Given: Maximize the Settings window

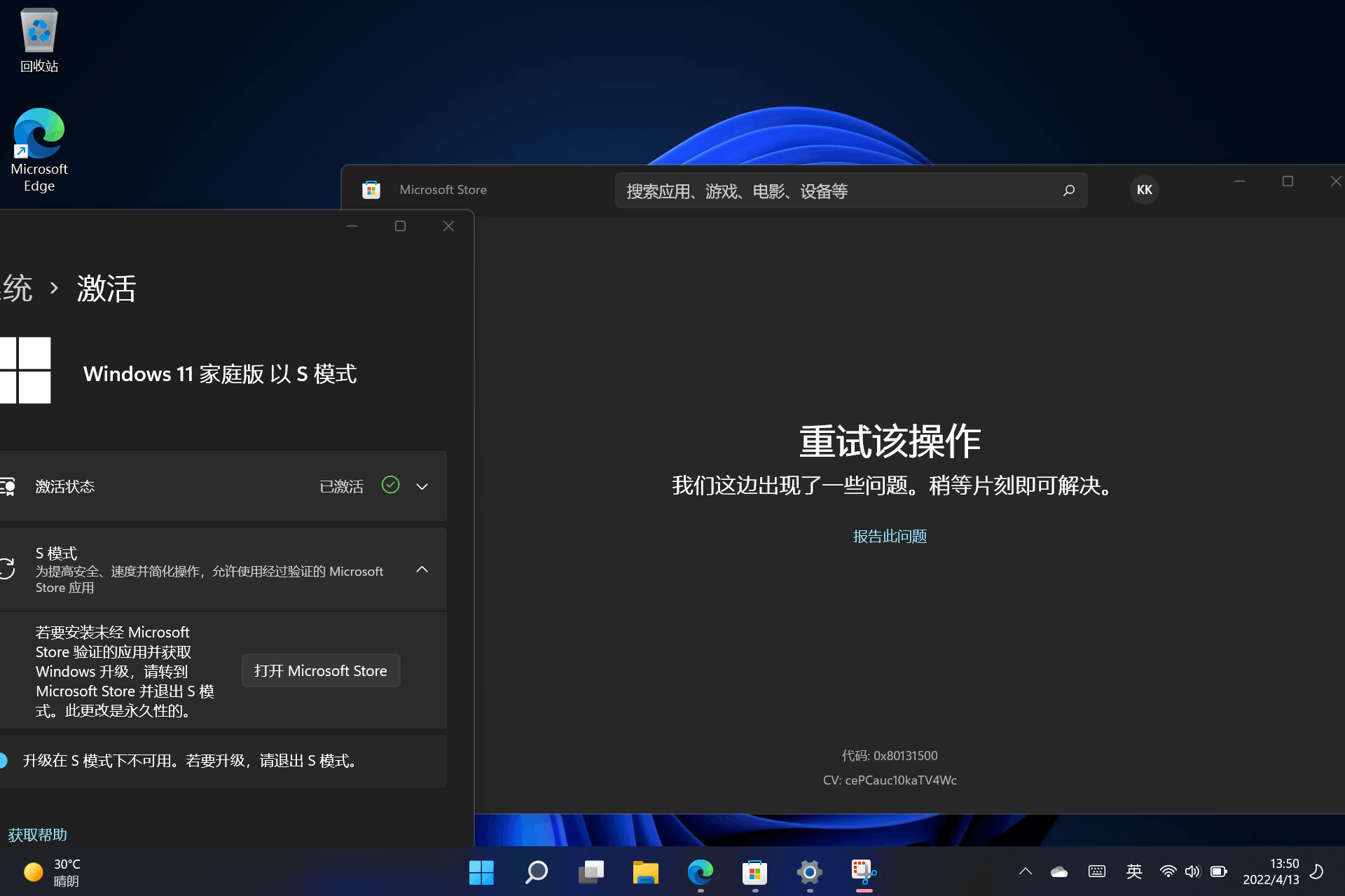Looking at the screenshot, I should pyautogui.click(x=400, y=226).
